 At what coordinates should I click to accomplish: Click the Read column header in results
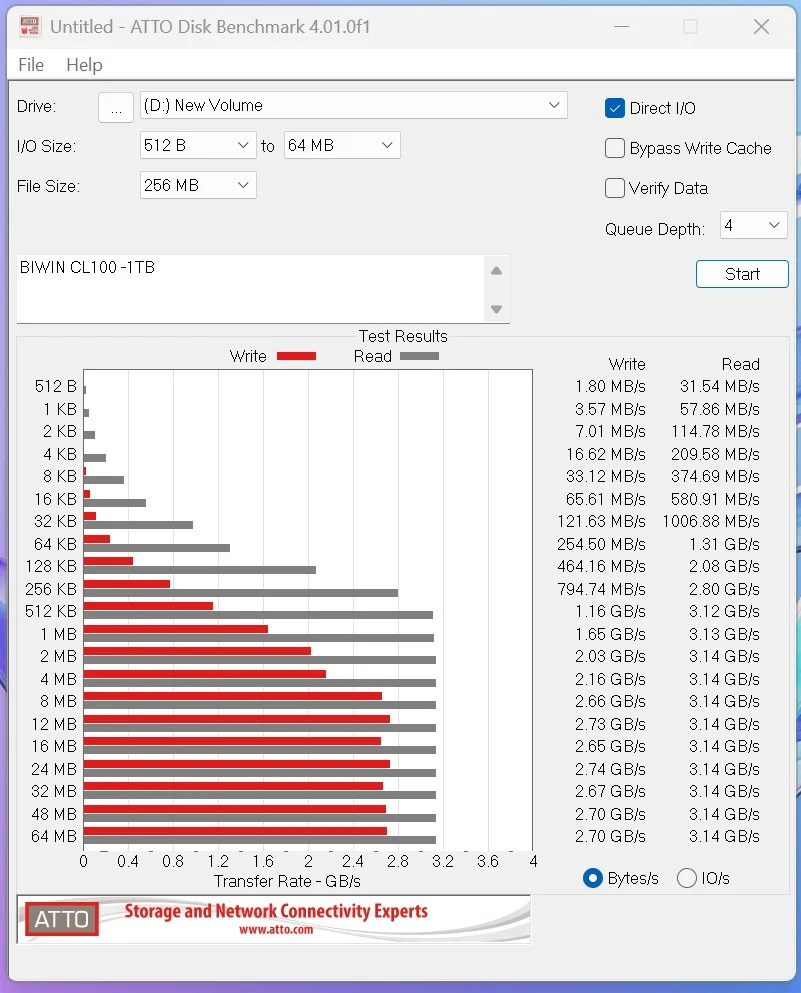(x=740, y=364)
